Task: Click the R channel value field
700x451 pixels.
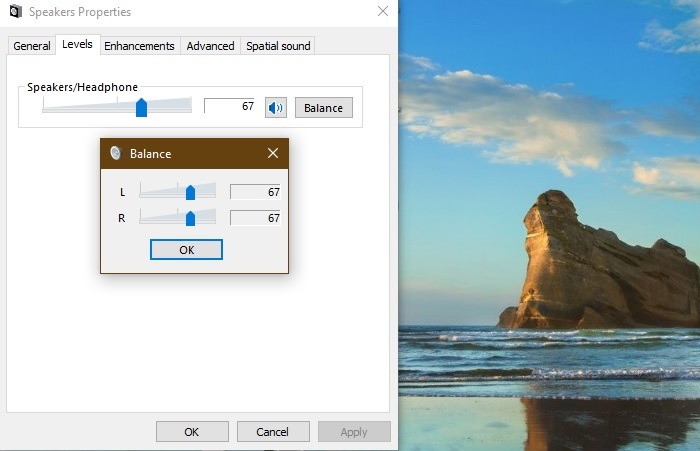Action: [255, 218]
